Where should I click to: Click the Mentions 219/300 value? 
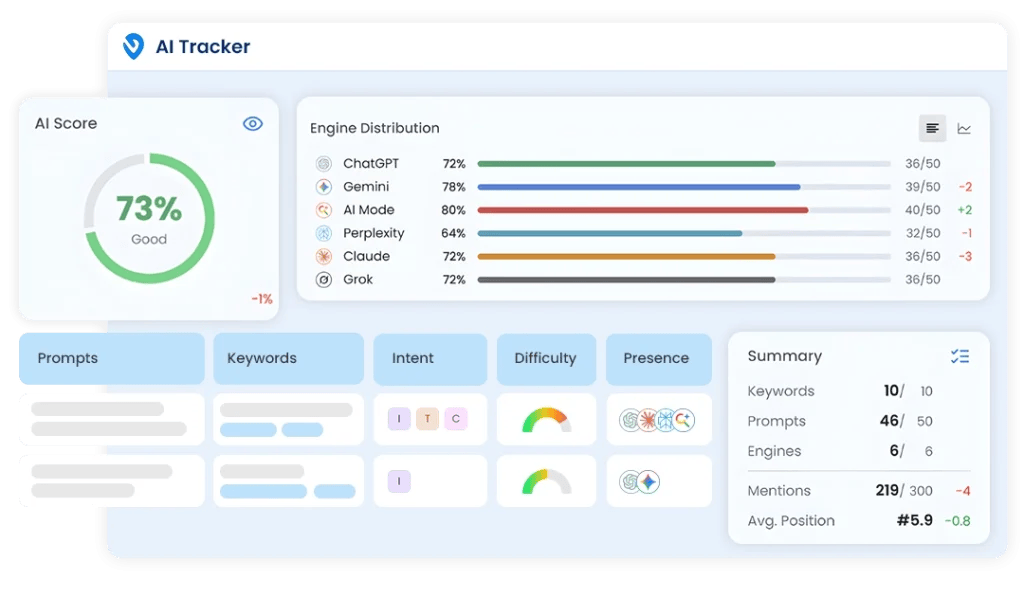point(904,490)
